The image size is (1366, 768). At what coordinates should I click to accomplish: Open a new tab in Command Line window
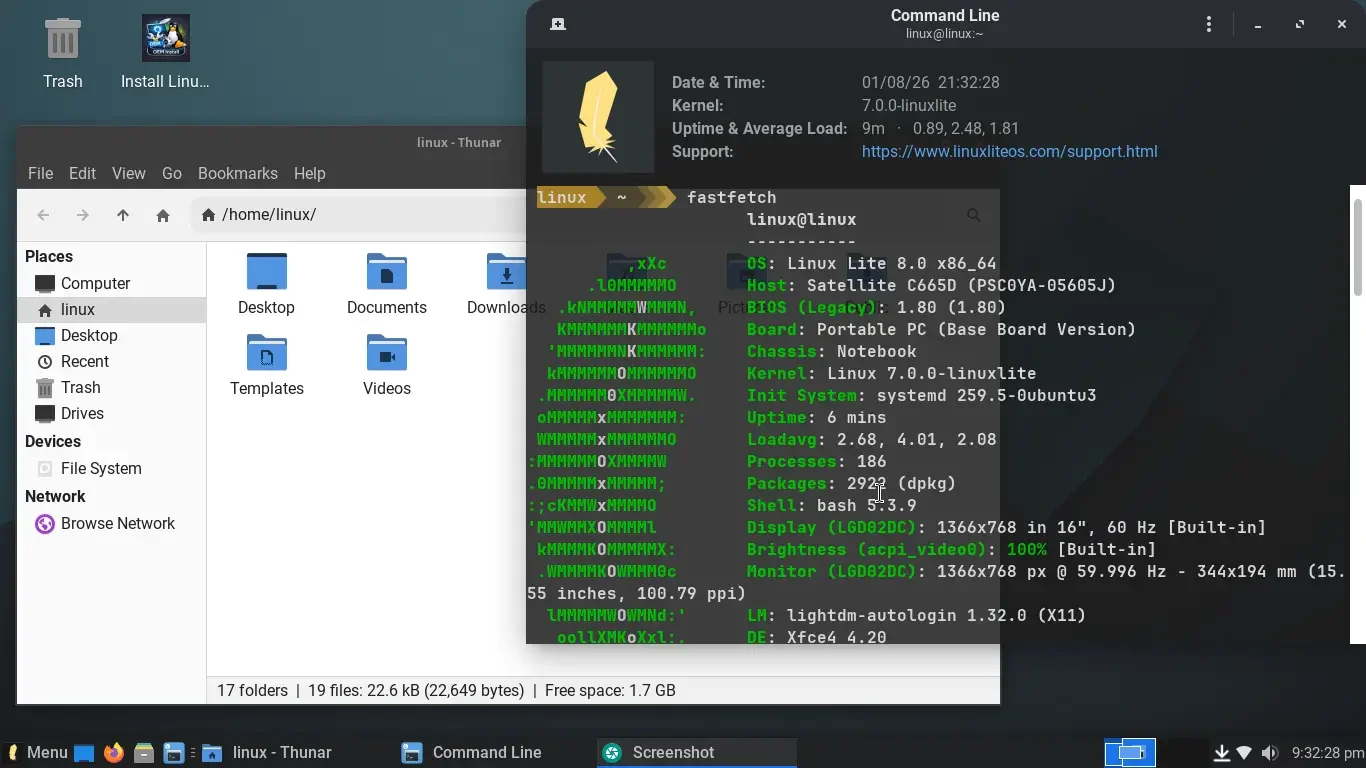point(558,24)
